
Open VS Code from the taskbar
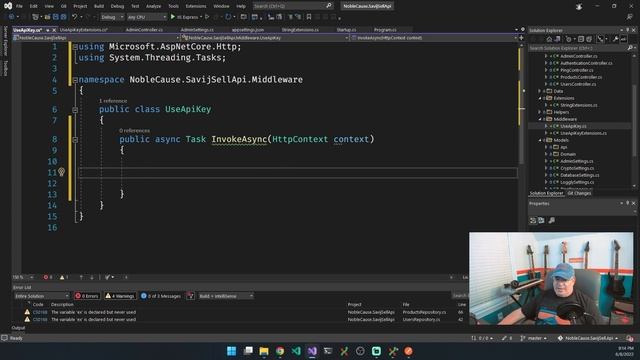[x=296, y=351]
